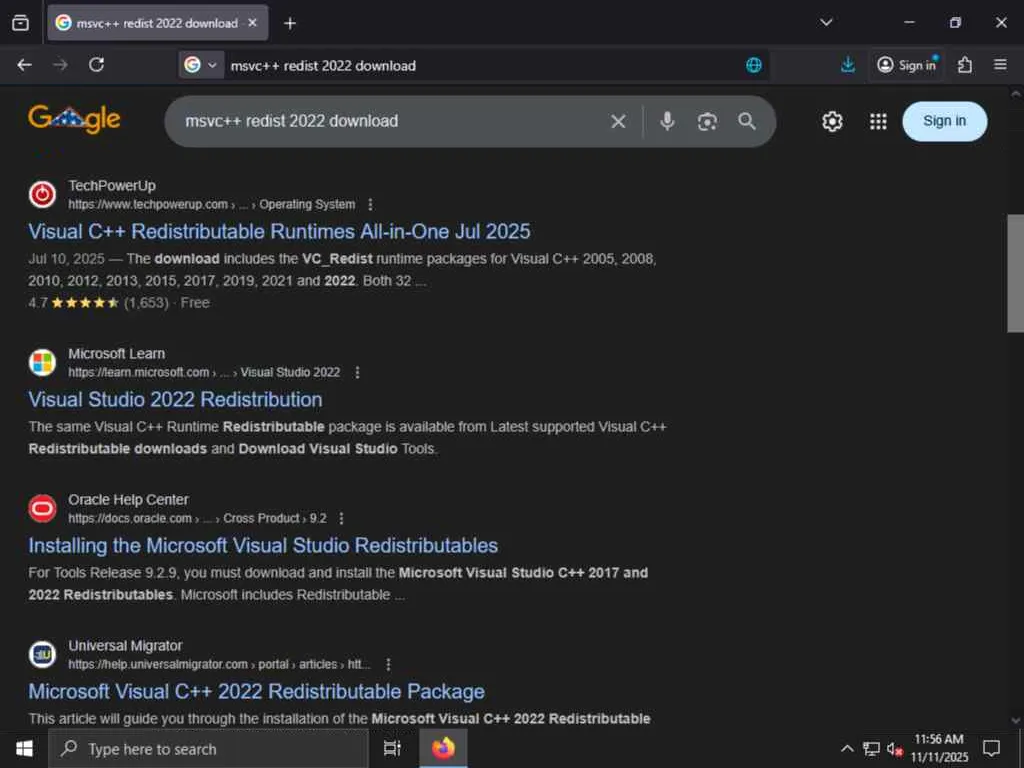Viewport: 1024px width, 768px height.
Task: Click the TechPowerUp site name text
Action: [112, 185]
